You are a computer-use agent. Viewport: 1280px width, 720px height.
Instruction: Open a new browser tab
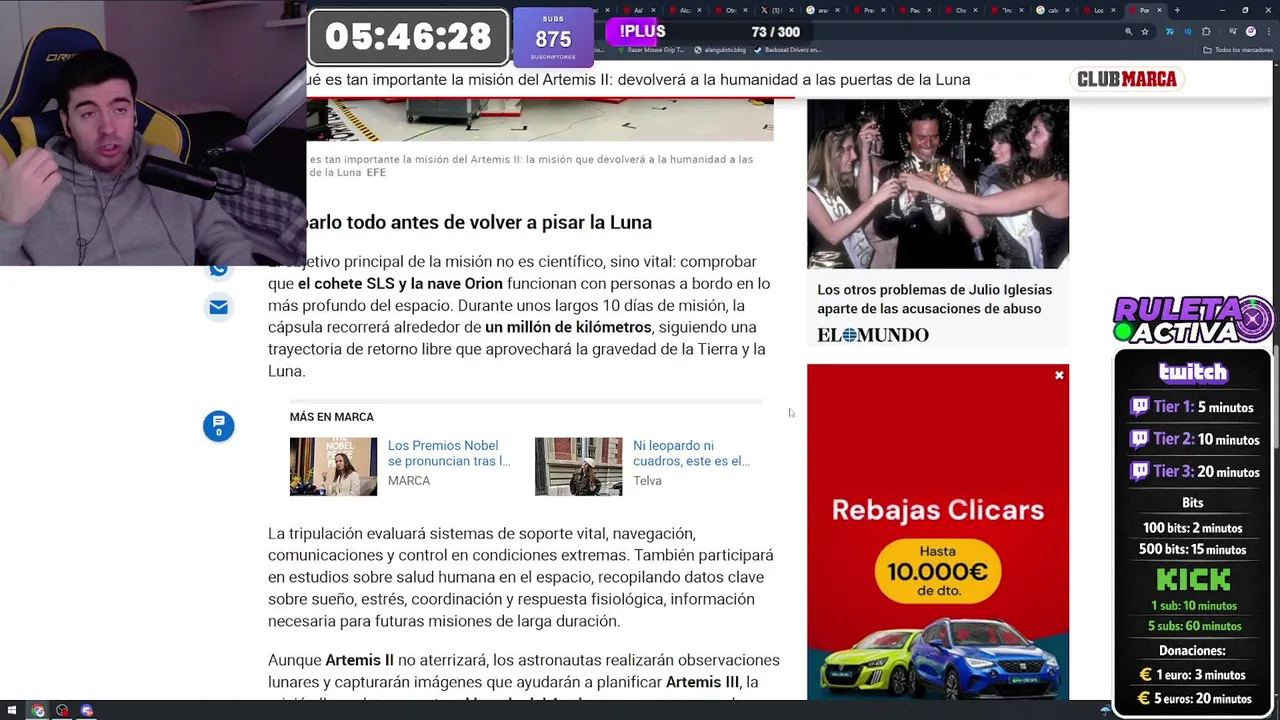click(1177, 10)
